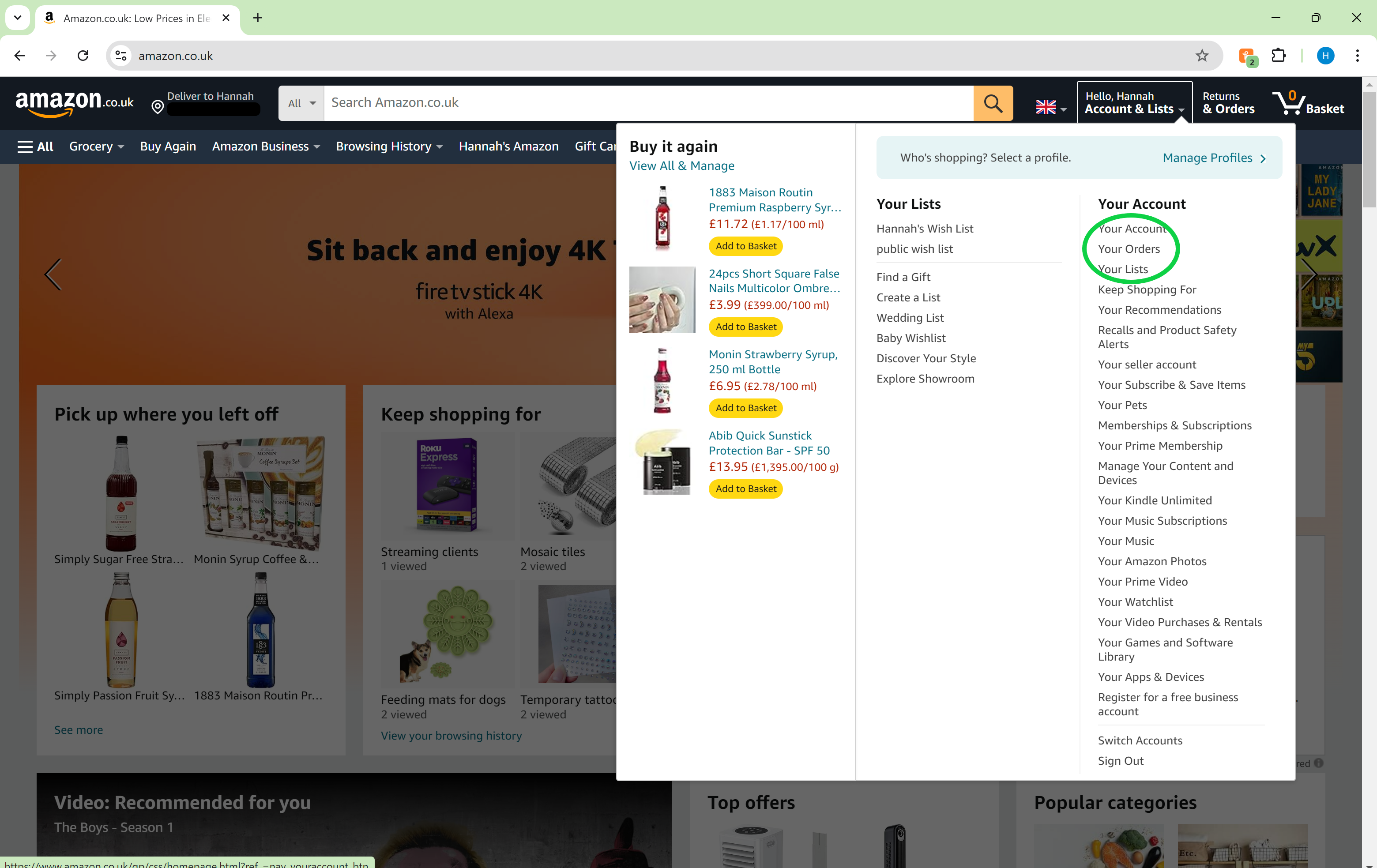
Task: Open Chrome three-dot menu
Action: pos(1357,56)
